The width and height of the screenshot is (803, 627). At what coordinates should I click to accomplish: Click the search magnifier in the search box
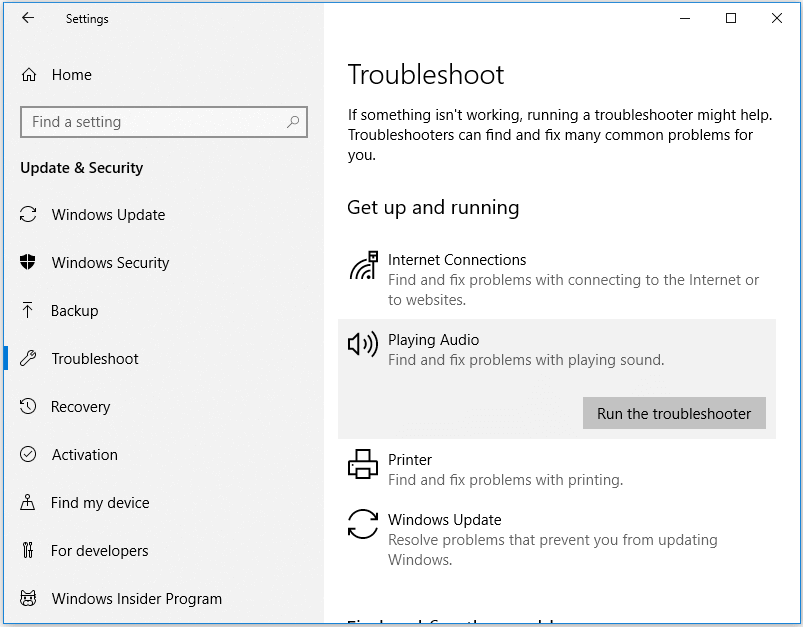point(294,121)
